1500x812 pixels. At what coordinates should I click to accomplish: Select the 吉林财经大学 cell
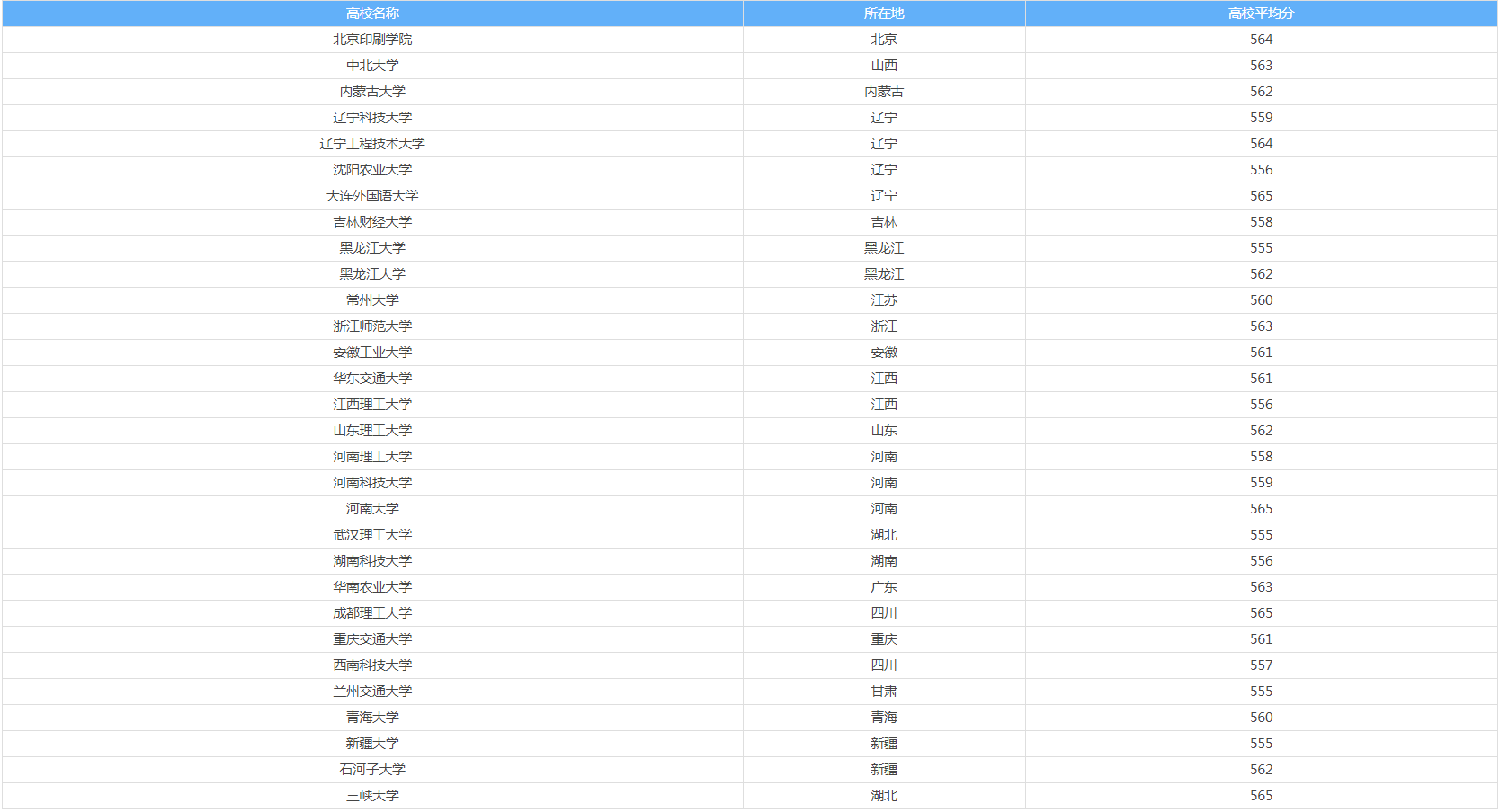pyautogui.click(x=372, y=222)
